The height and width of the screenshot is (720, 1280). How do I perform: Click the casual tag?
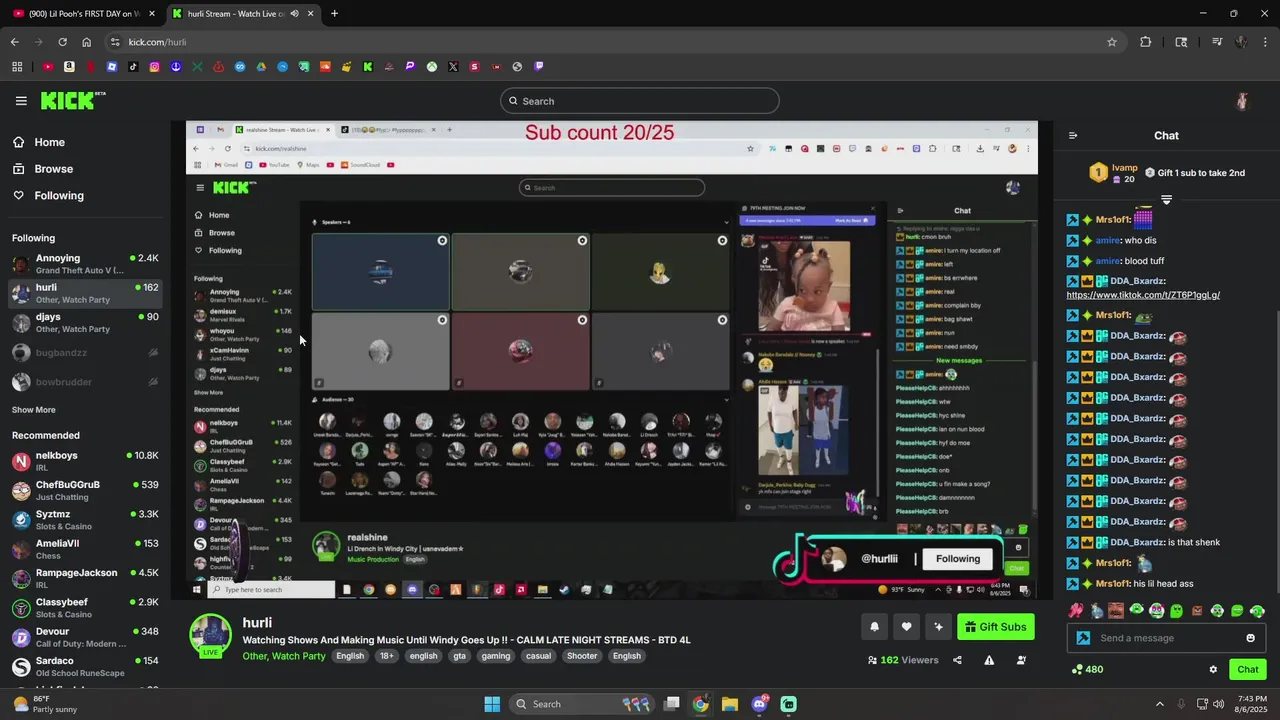[539, 656]
